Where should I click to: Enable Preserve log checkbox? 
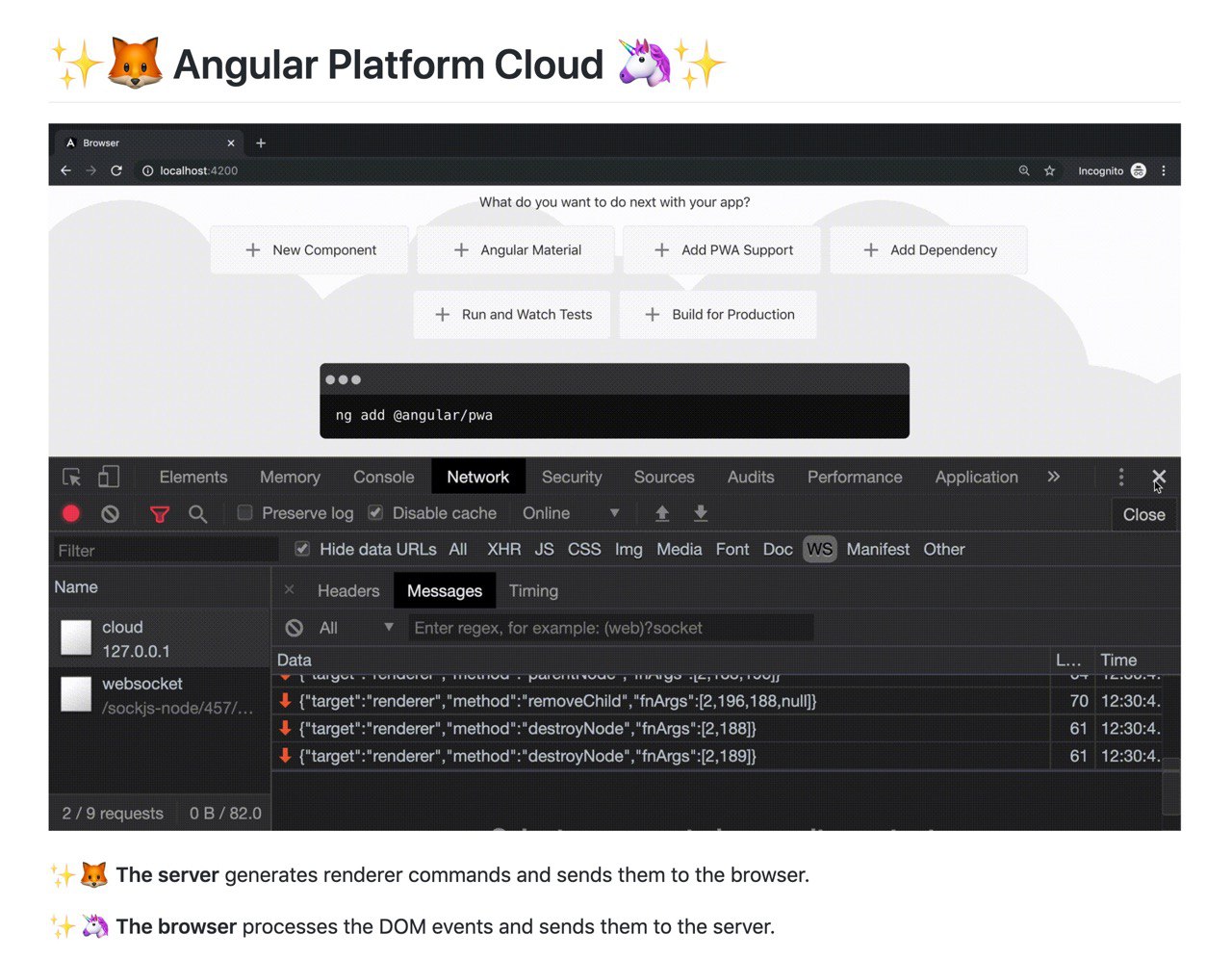pos(245,512)
